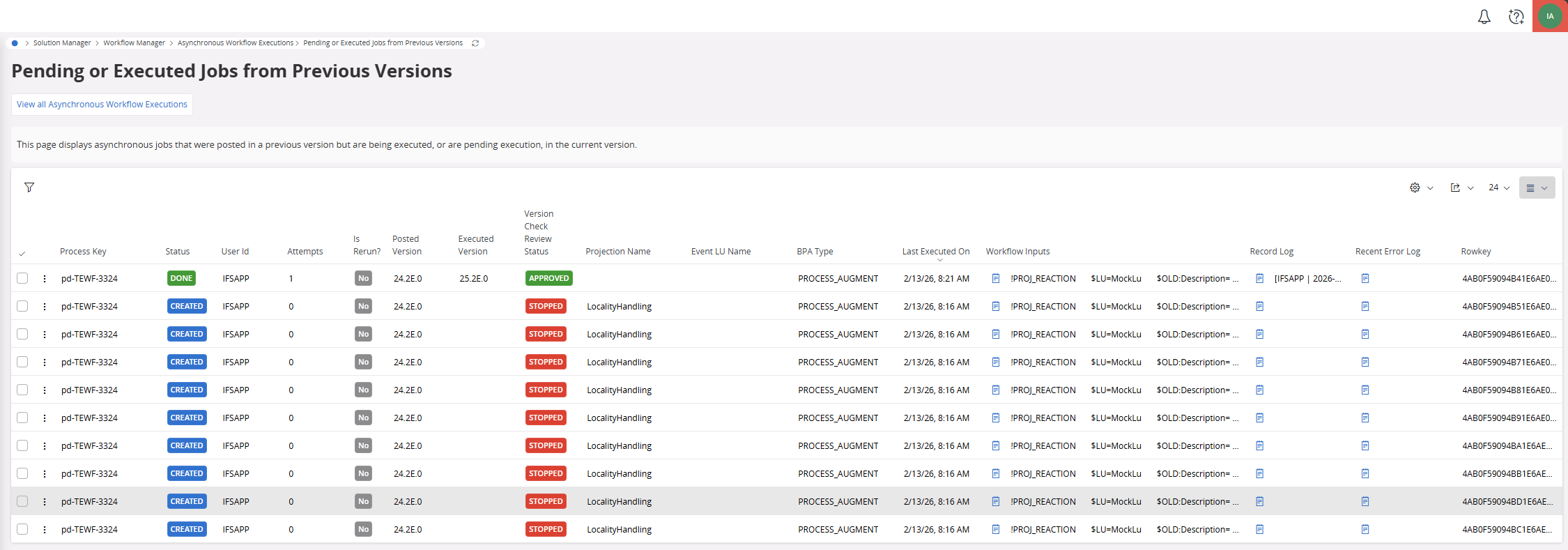Tick the checkbox for rowkey 4AB0F59094B51

[22, 306]
